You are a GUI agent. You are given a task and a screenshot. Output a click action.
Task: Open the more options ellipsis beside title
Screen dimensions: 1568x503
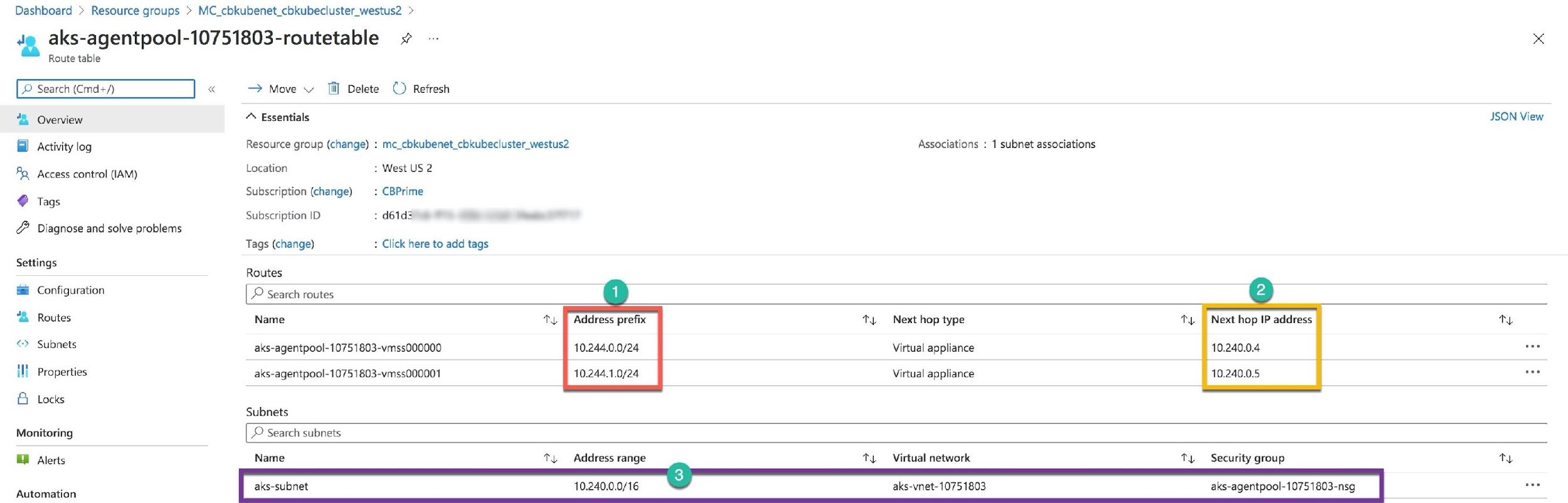point(433,39)
